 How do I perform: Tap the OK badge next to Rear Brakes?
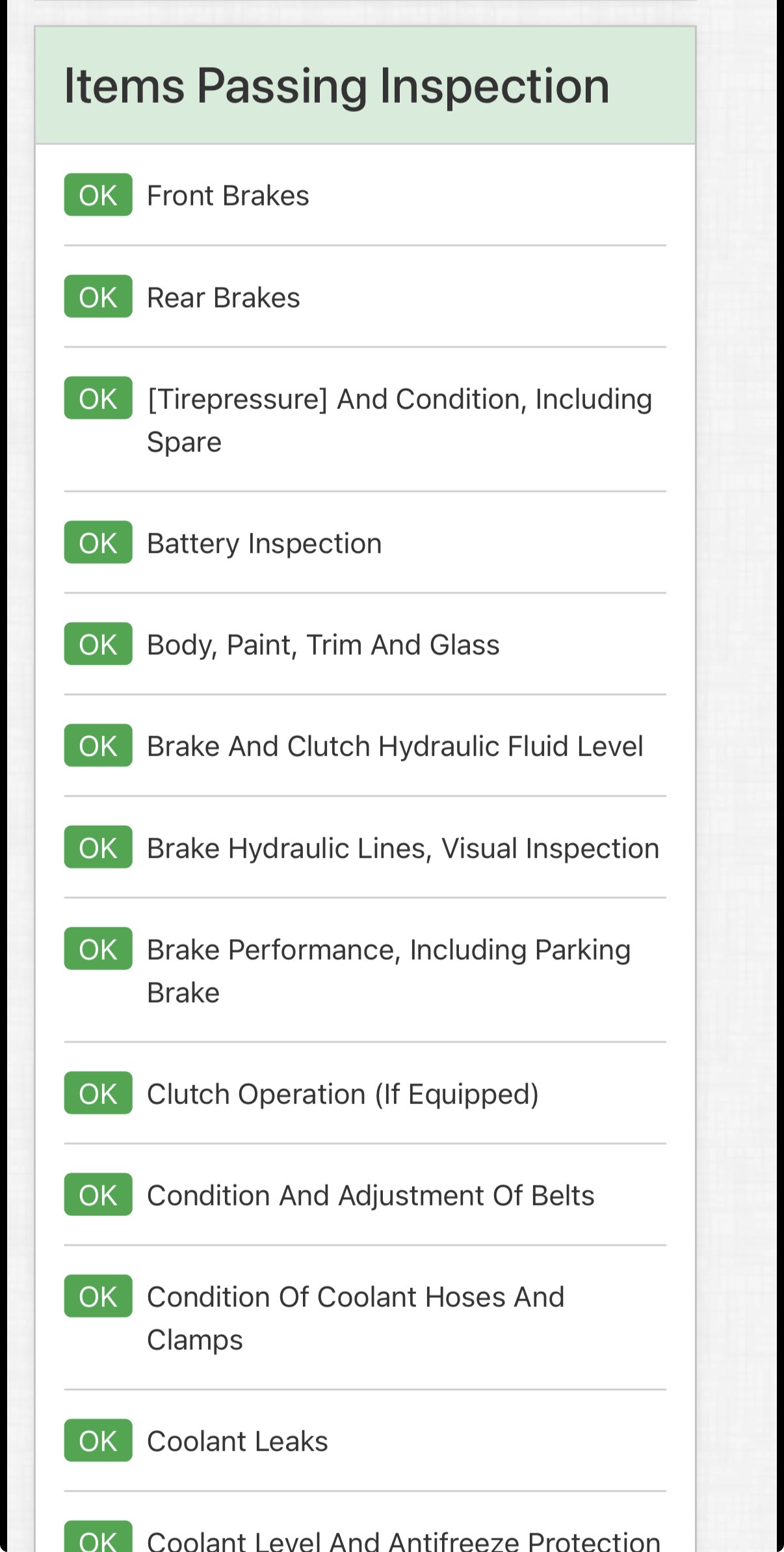point(98,297)
